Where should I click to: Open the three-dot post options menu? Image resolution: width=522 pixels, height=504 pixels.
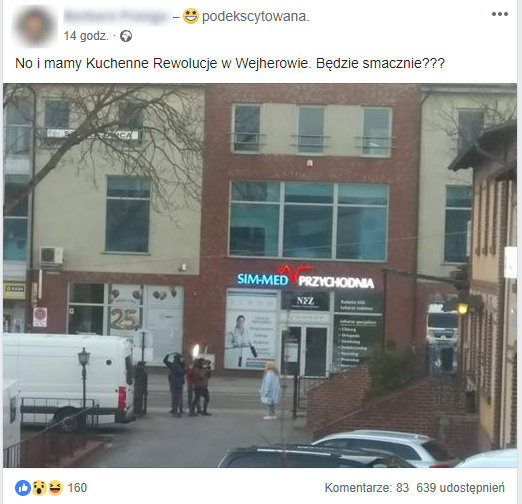500,14
